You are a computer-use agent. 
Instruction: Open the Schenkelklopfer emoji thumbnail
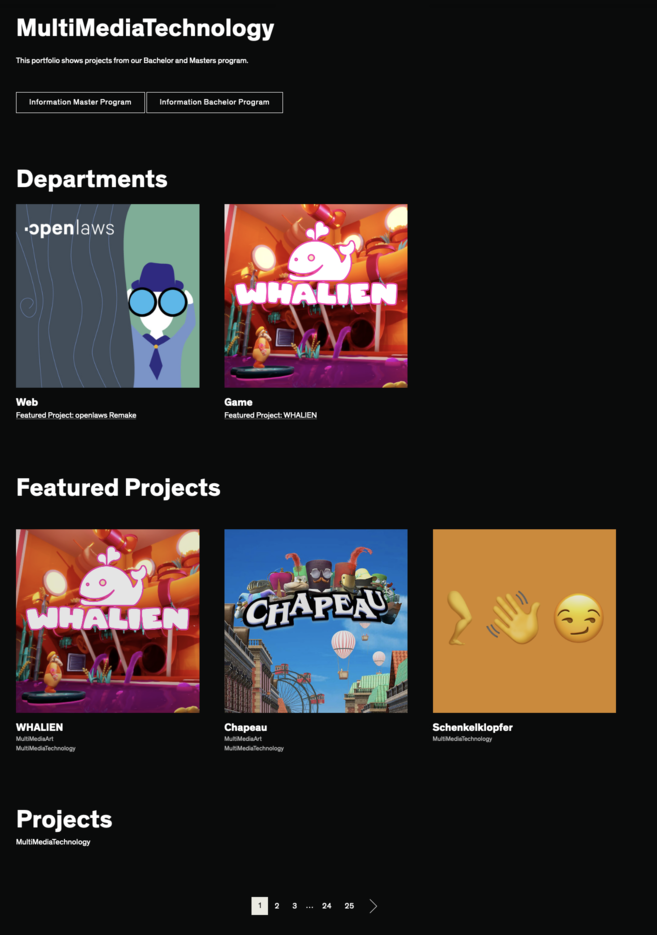pyautogui.click(x=524, y=621)
